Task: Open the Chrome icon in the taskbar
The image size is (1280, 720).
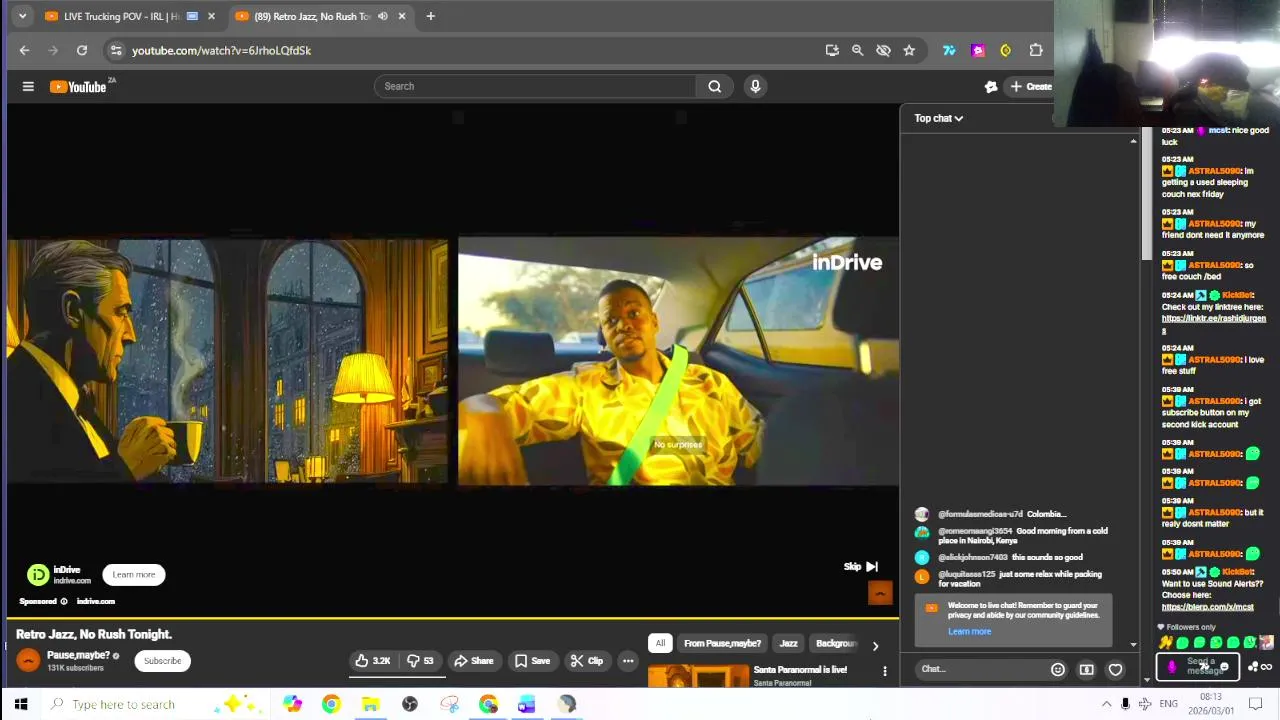Action: (x=331, y=704)
